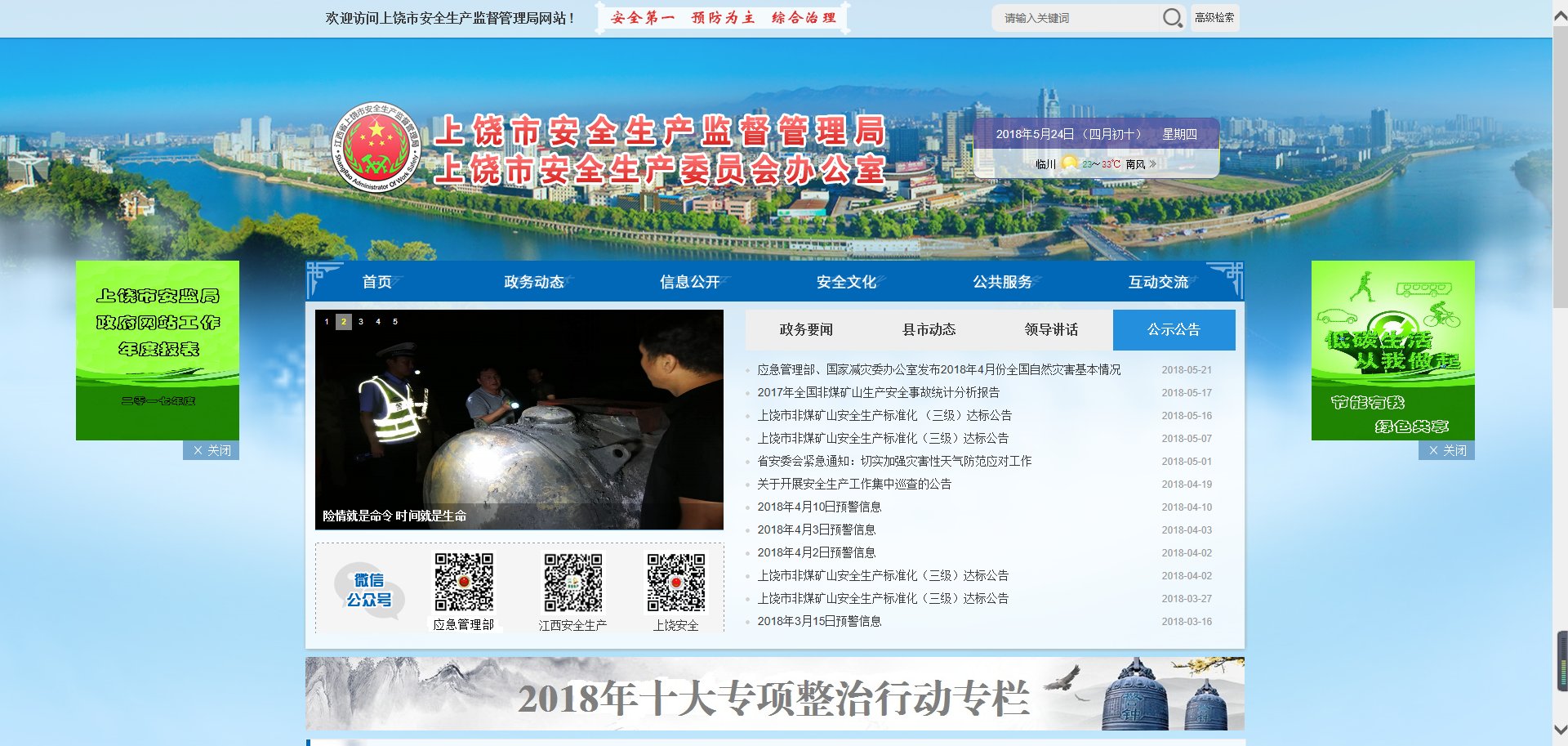Open the extended weather forecast via the » arrow
The width and height of the screenshot is (1568, 746).
(1152, 163)
